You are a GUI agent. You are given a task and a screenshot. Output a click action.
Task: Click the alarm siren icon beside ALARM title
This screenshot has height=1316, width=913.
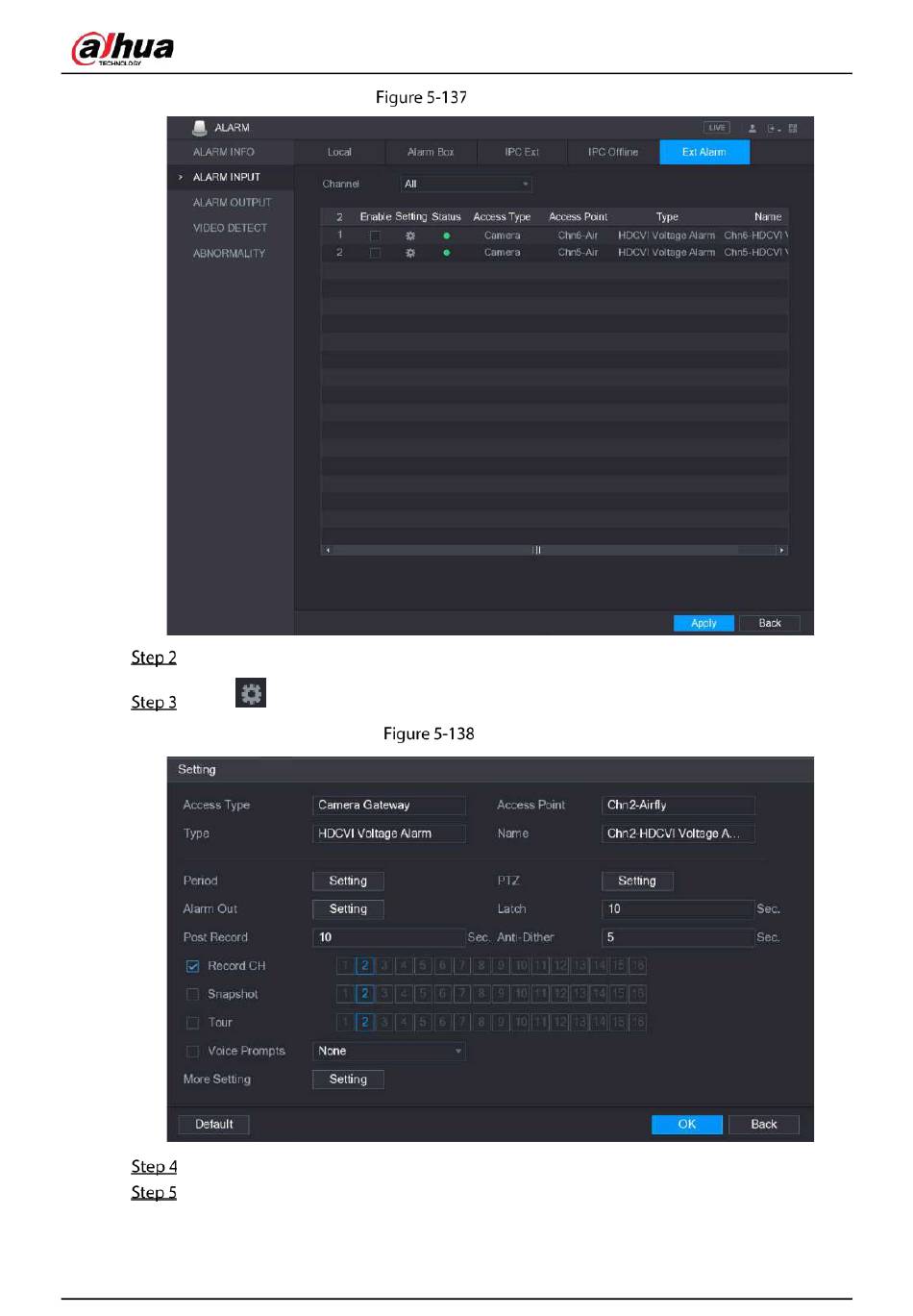pos(200,127)
